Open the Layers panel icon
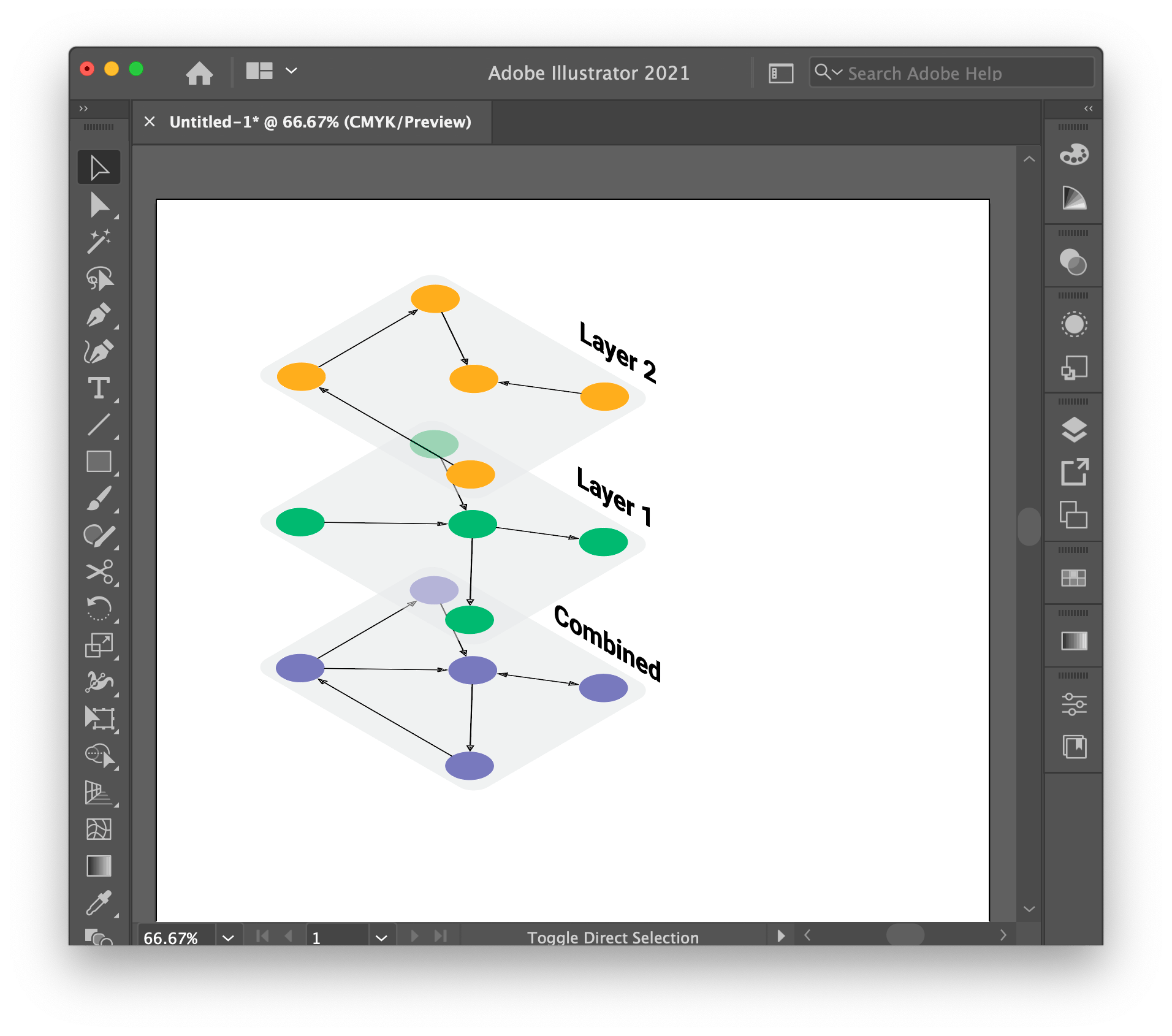The height and width of the screenshot is (1036, 1172). tap(1074, 430)
